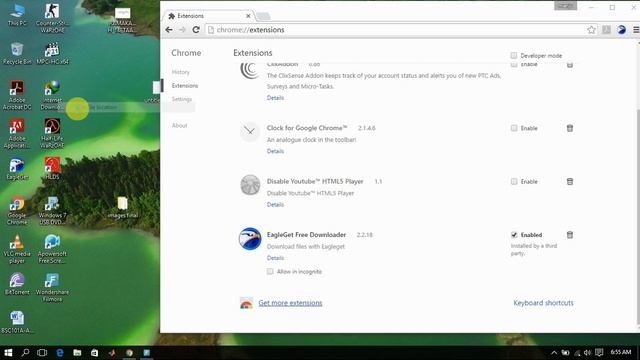Viewport: 640px width, 360px height.
Task: Open This PC desktop icon
Action: (17, 15)
